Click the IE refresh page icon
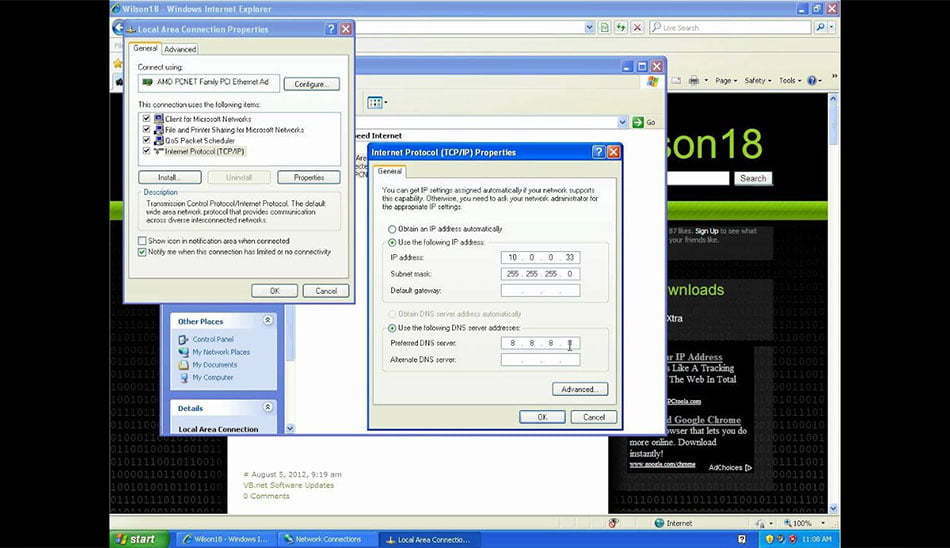This screenshot has width=950, height=548. [x=621, y=27]
